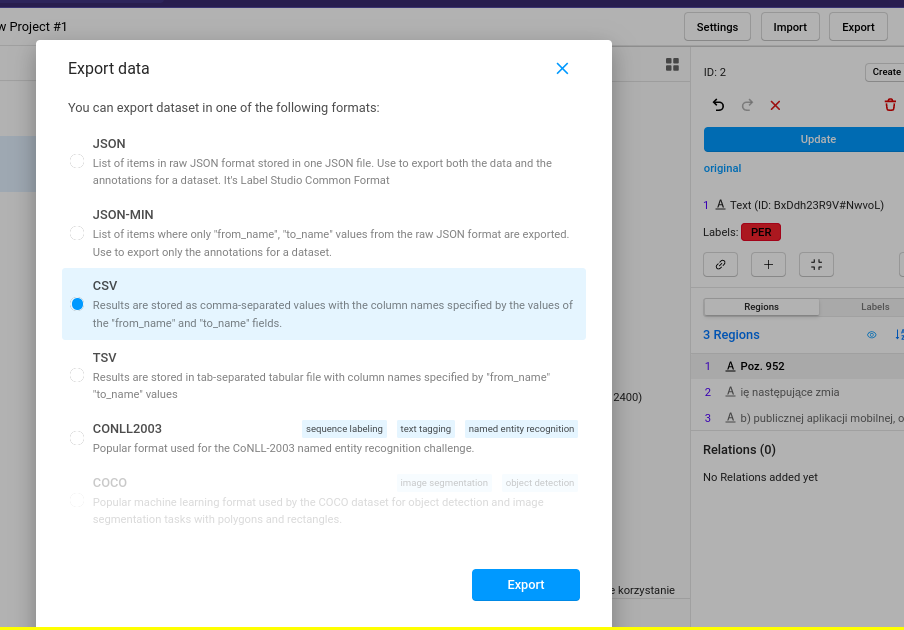Click the grid view icon
The image size is (904, 630).
672,65
